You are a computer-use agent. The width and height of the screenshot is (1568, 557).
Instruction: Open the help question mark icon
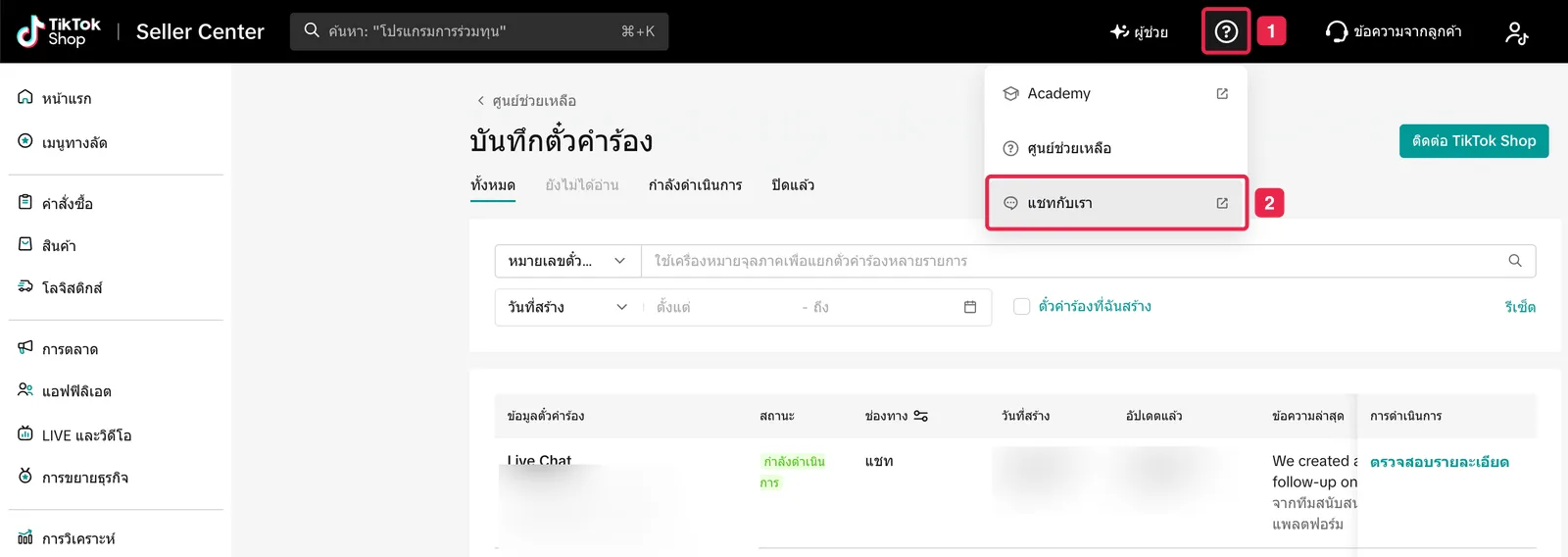click(1226, 31)
